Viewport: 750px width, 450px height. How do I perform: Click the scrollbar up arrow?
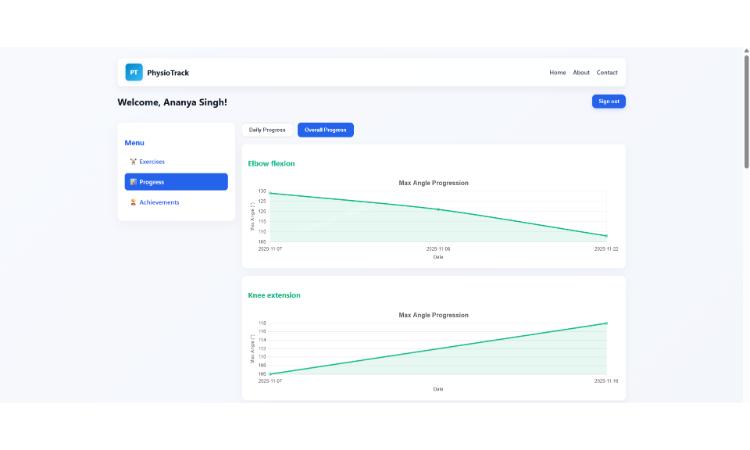coord(746,50)
